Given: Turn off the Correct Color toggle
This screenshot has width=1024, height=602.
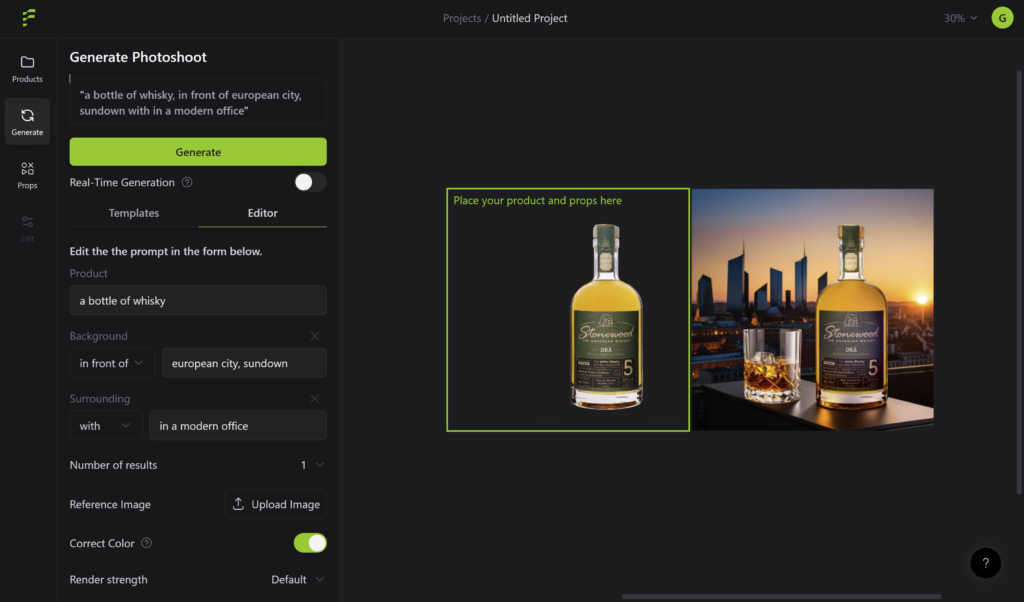Looking at the screenshot, I should (310, 543).
